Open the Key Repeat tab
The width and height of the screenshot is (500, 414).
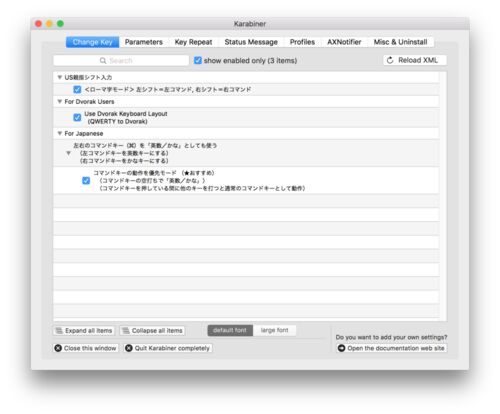pos(193,42)
